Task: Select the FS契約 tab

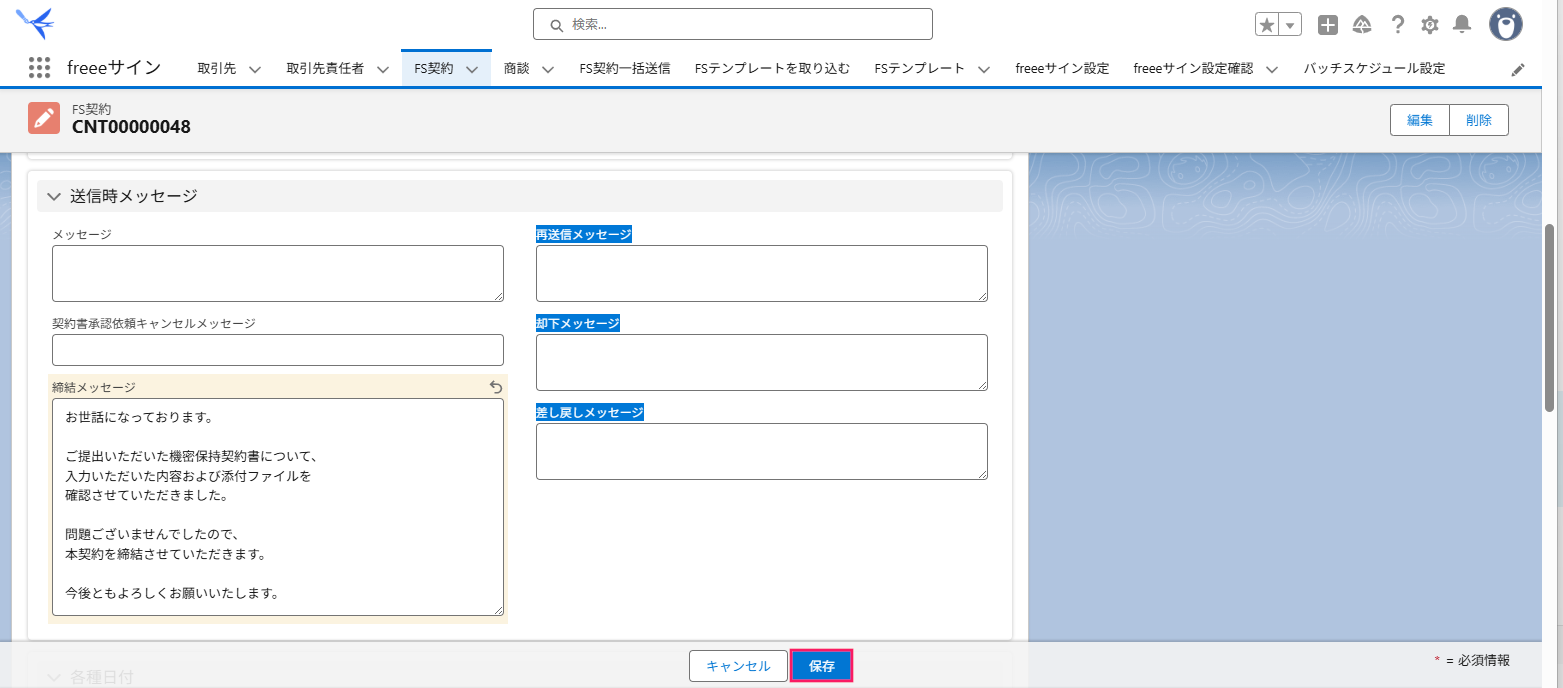Action: pos(434,68)
